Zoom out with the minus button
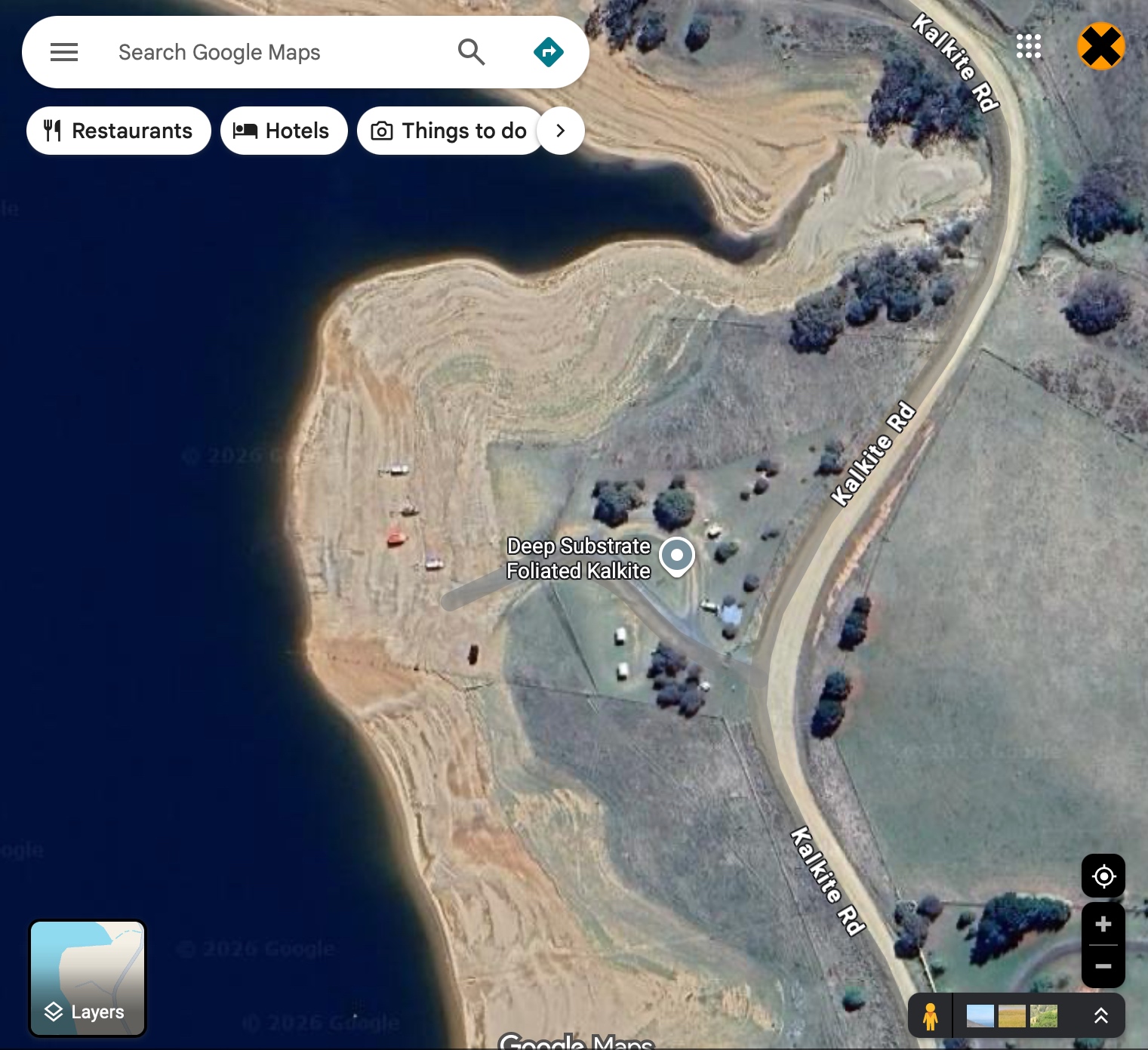1148x1050 pixels. [1103, 966]
